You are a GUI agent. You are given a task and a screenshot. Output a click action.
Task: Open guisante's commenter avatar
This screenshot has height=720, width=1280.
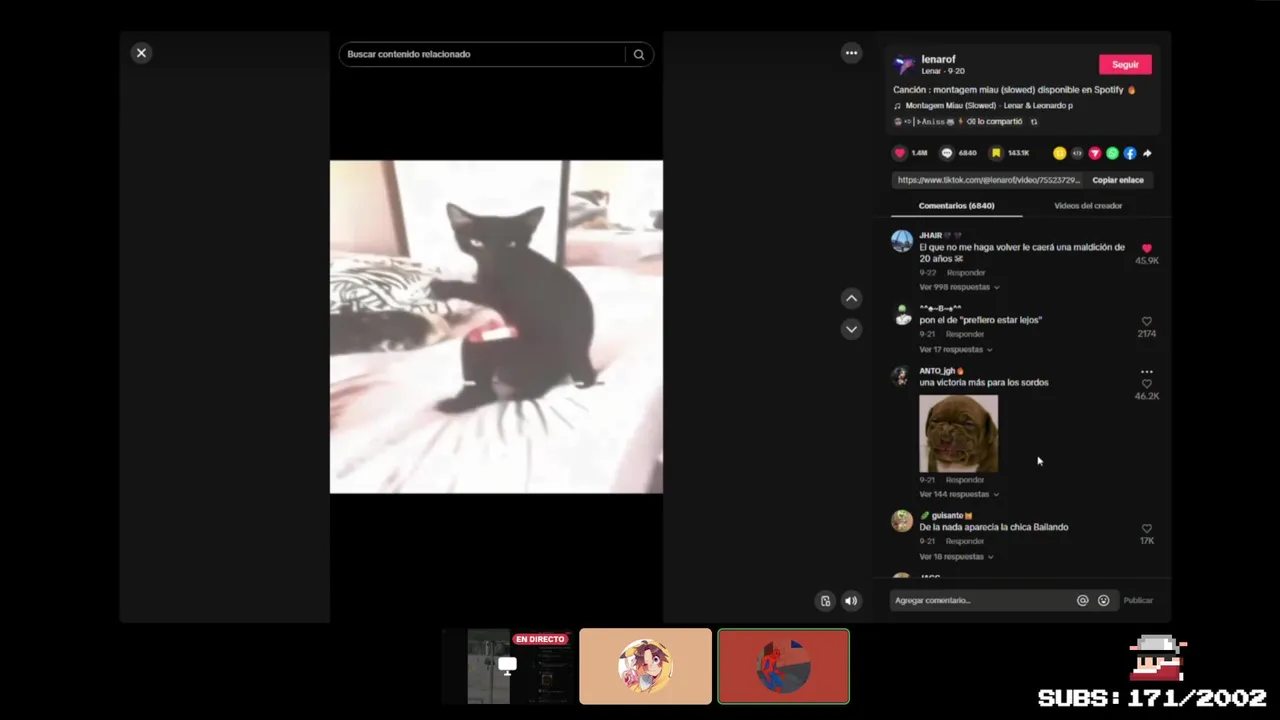pos(902,521)
